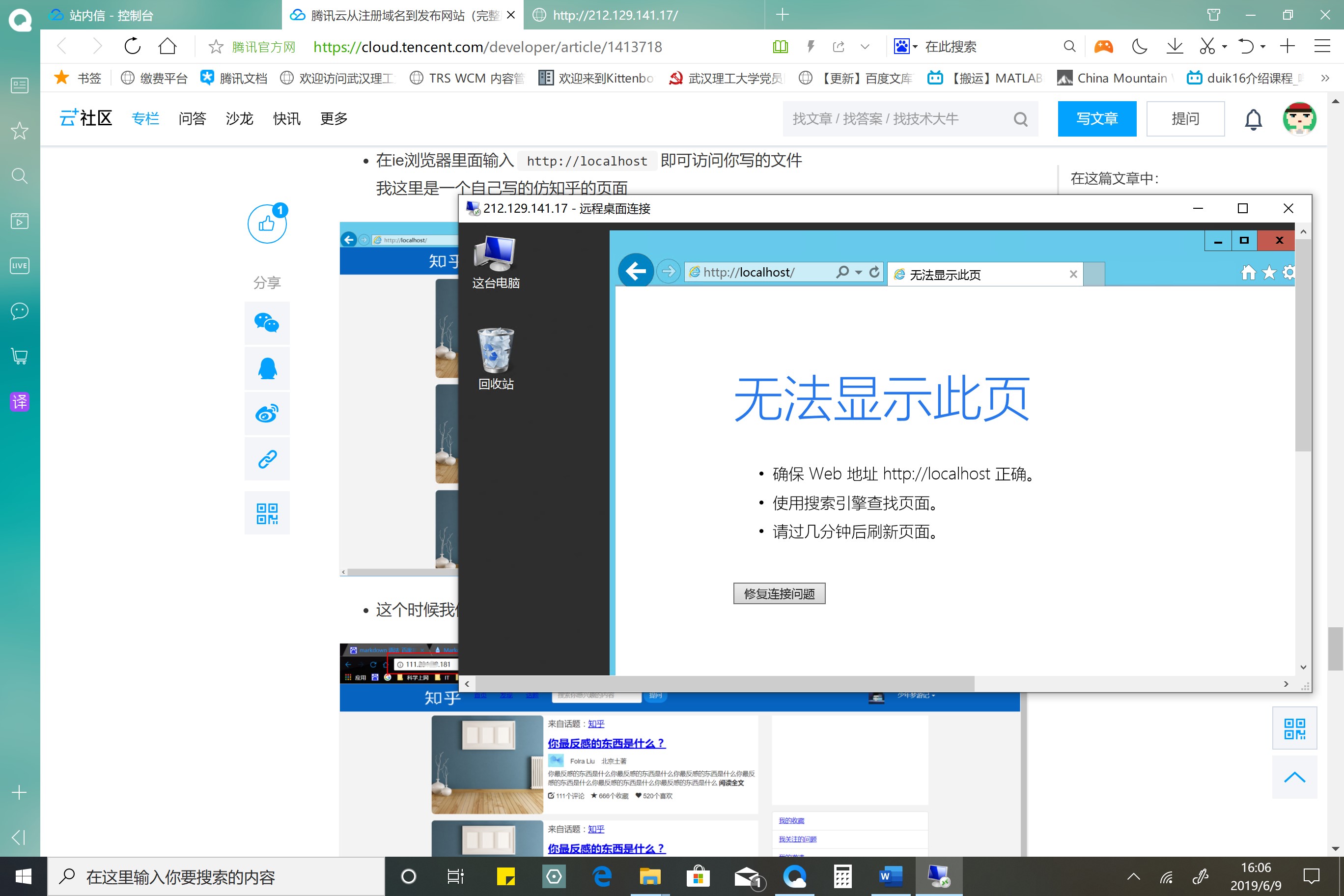
Task: Toggle night mode moon icon
Action: pyautogui.click(x=1140, y=47)
